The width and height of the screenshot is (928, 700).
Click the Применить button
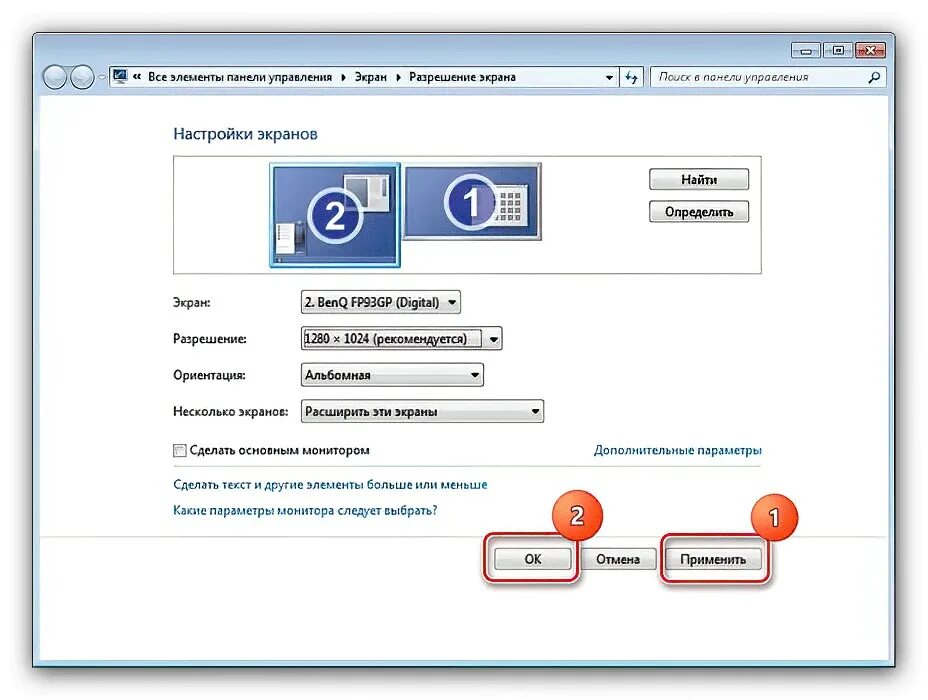[x=713, y=559]
